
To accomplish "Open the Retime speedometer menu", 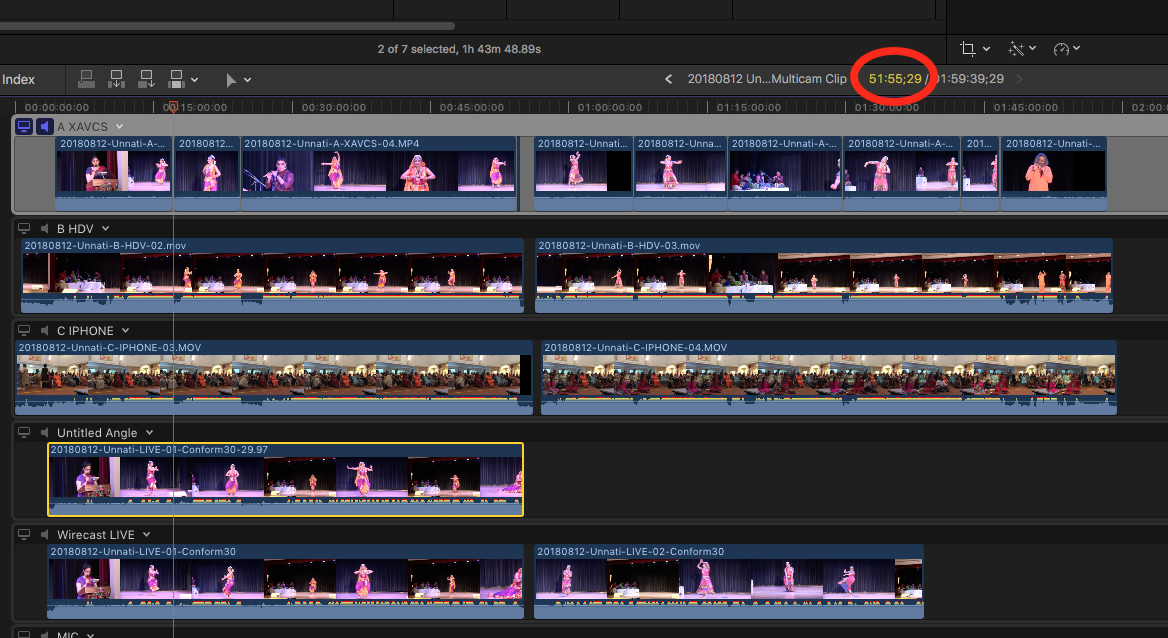I will point(1062,48).
